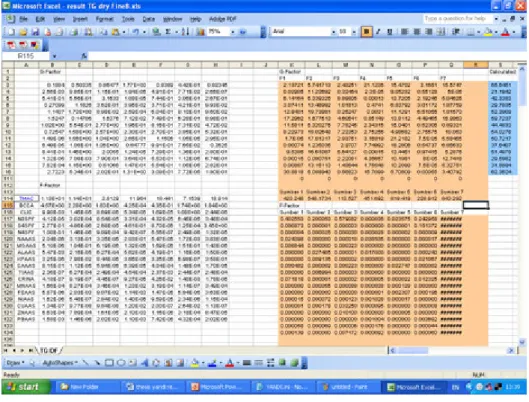Screen dimensions: 529x402
Task: Apply yellow Fill Color on Formatting toolbar
Action: tap(489, 32)
